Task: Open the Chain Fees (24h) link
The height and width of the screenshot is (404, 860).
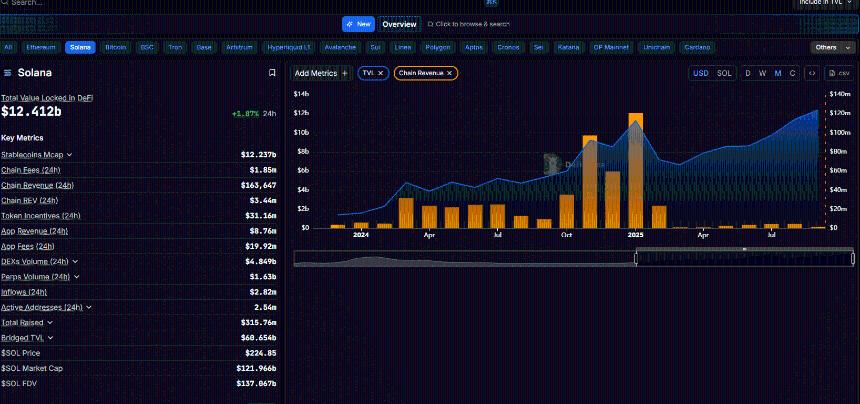Action: (x=30, y=170)
